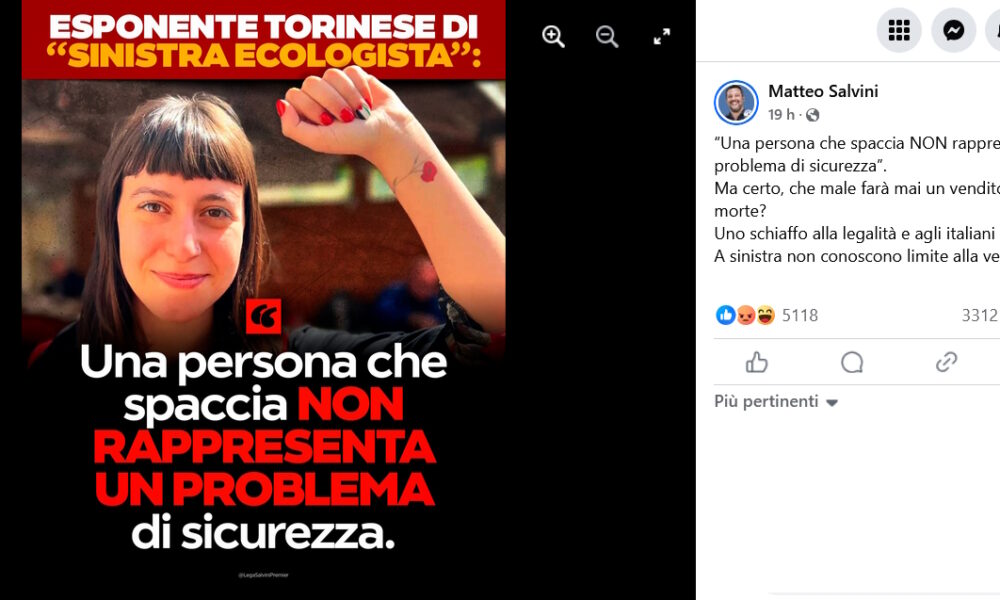Click the dropdown arrow next to Più pertinenti
Viewport: 1000px width, 600px height.
pos(831,402)
